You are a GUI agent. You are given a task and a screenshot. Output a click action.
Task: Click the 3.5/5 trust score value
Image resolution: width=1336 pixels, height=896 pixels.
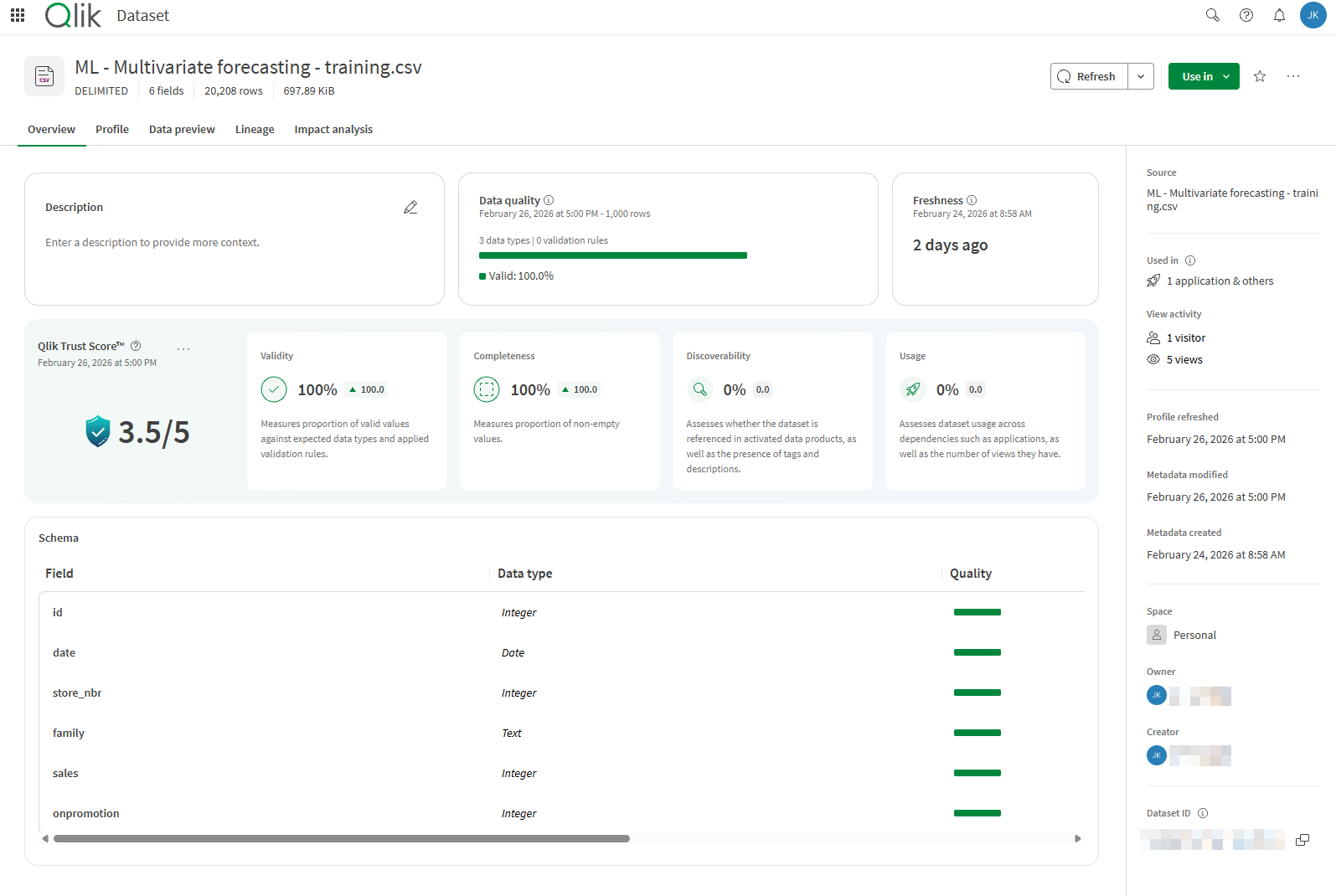[x=154, y=432]
